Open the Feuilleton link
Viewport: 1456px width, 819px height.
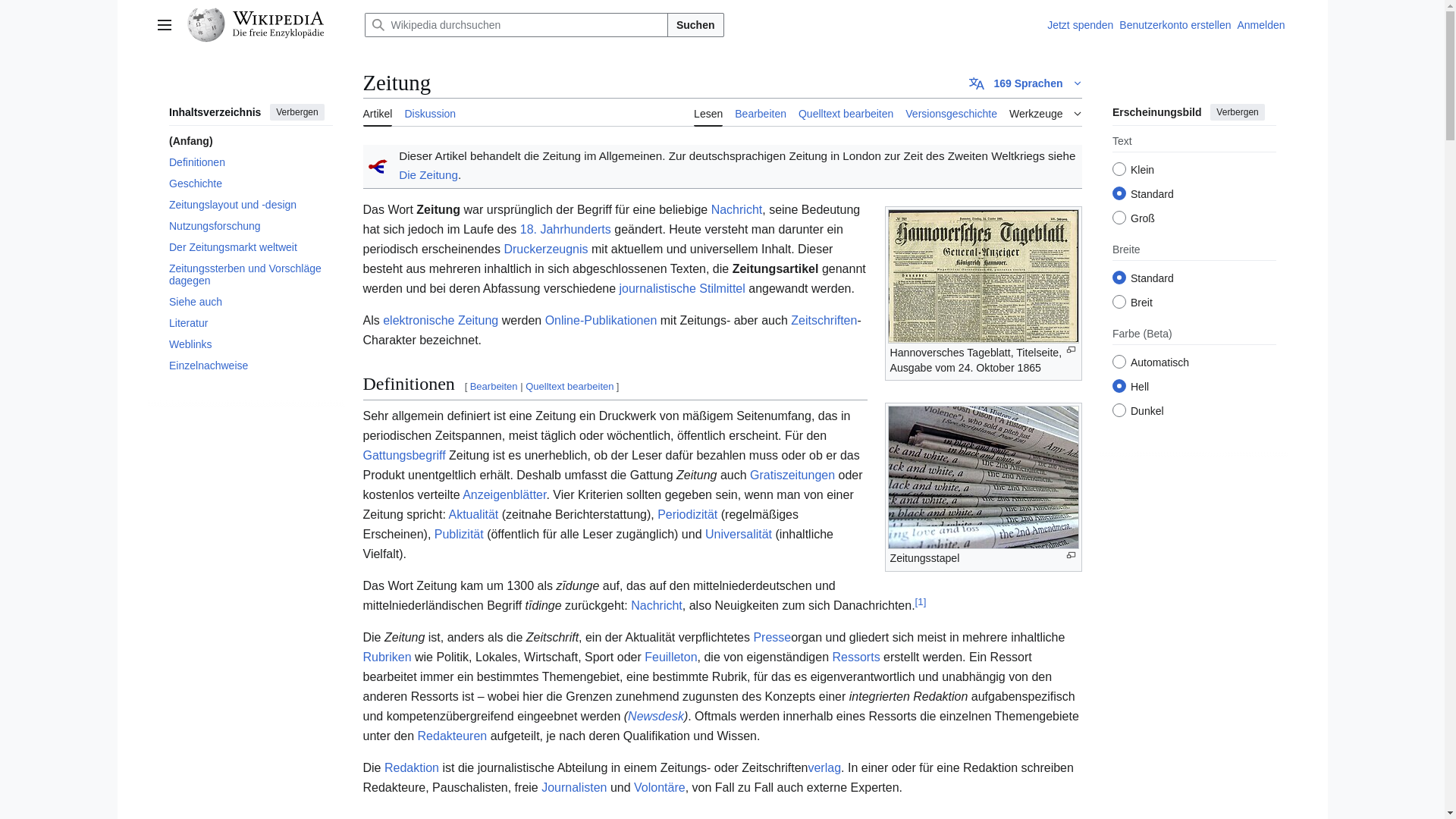[x=671, y=657]
